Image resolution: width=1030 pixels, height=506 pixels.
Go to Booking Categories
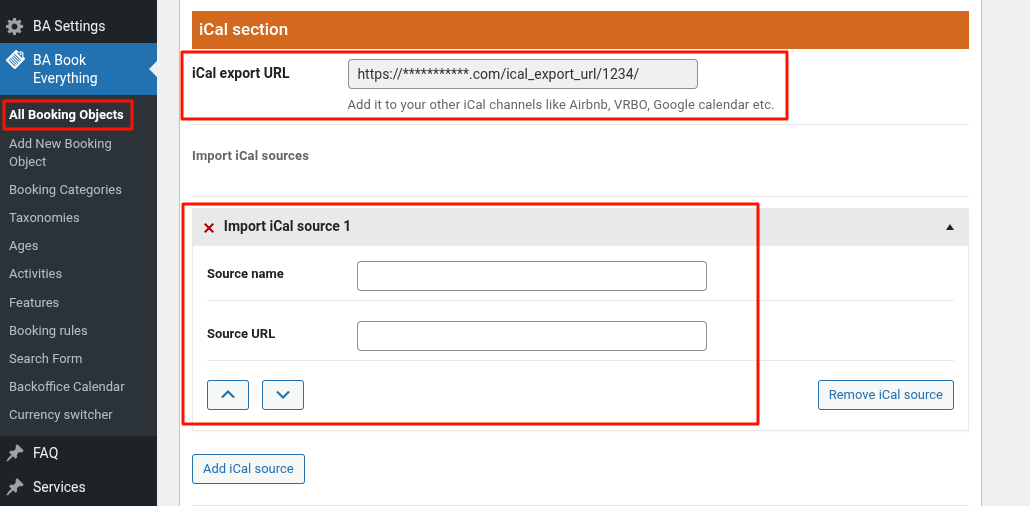[x=65, y=190]
